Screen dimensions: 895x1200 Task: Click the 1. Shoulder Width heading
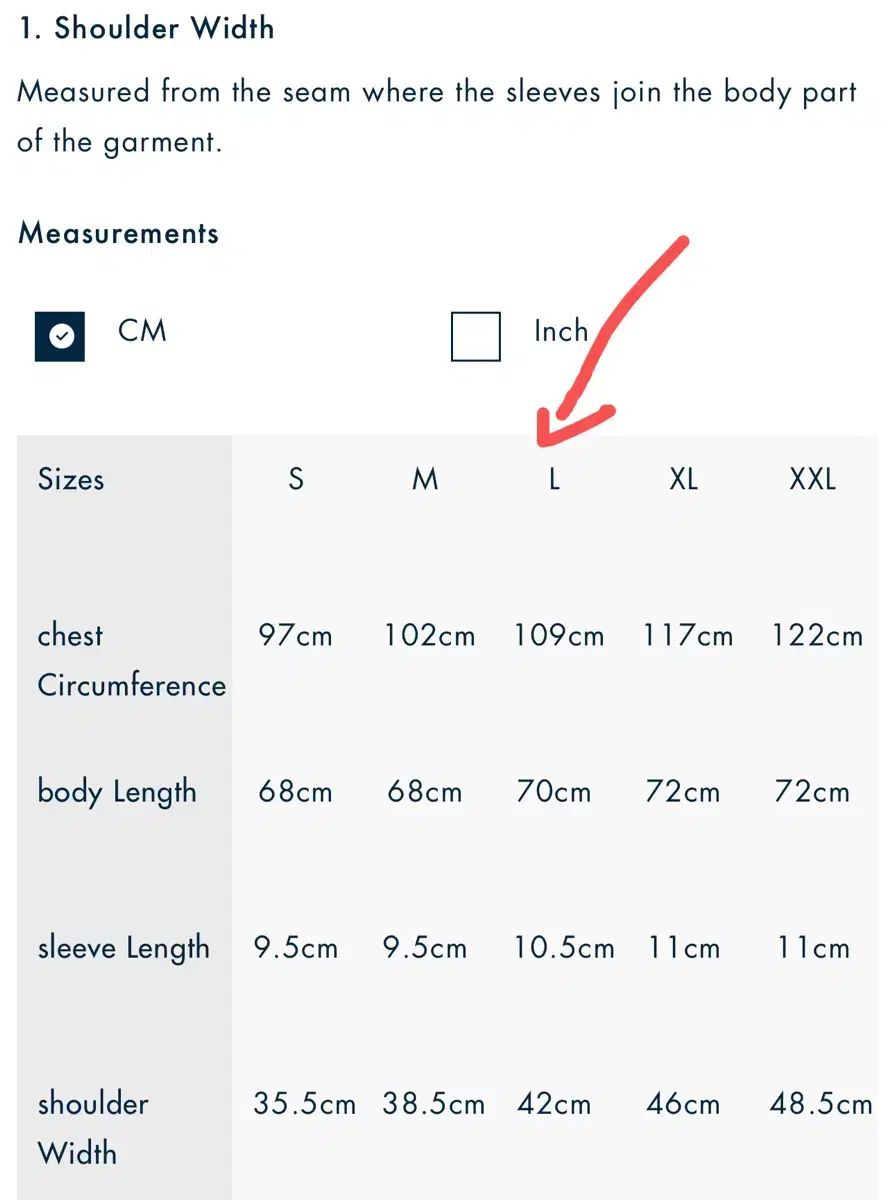click(146, 28)
